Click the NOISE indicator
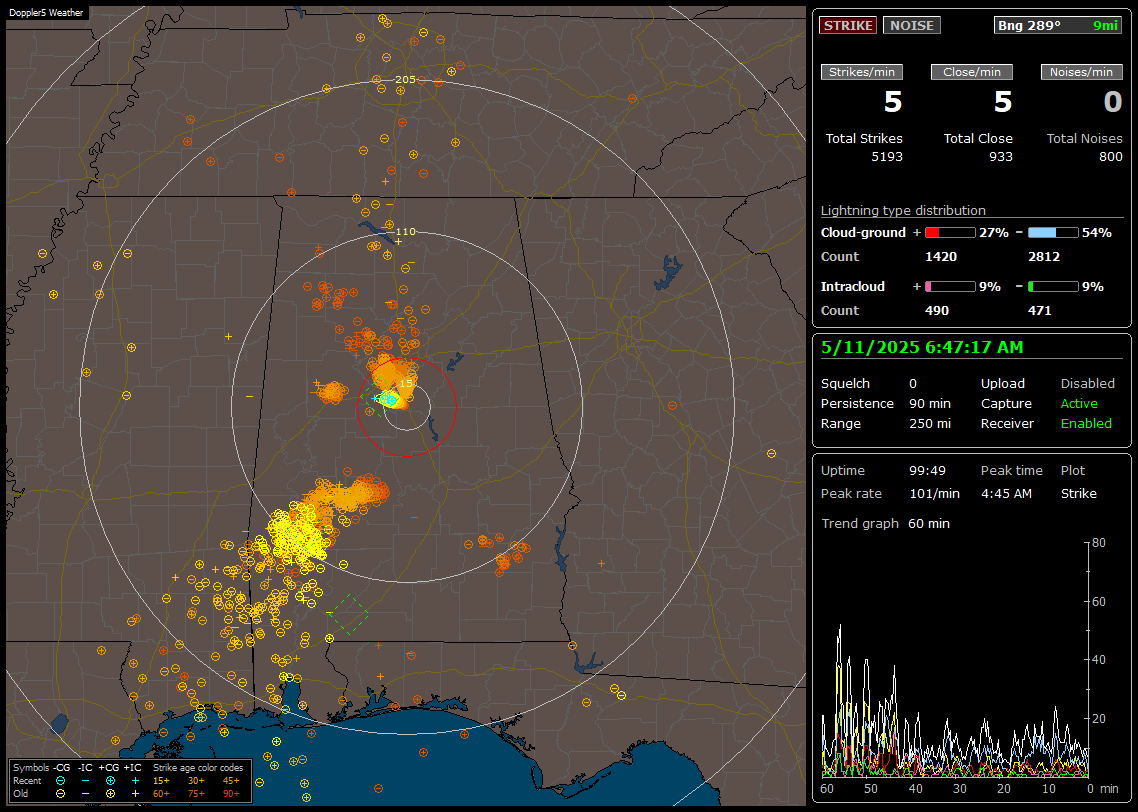Viewport: 1138px width, 812px height. click(x=912, y=25)
